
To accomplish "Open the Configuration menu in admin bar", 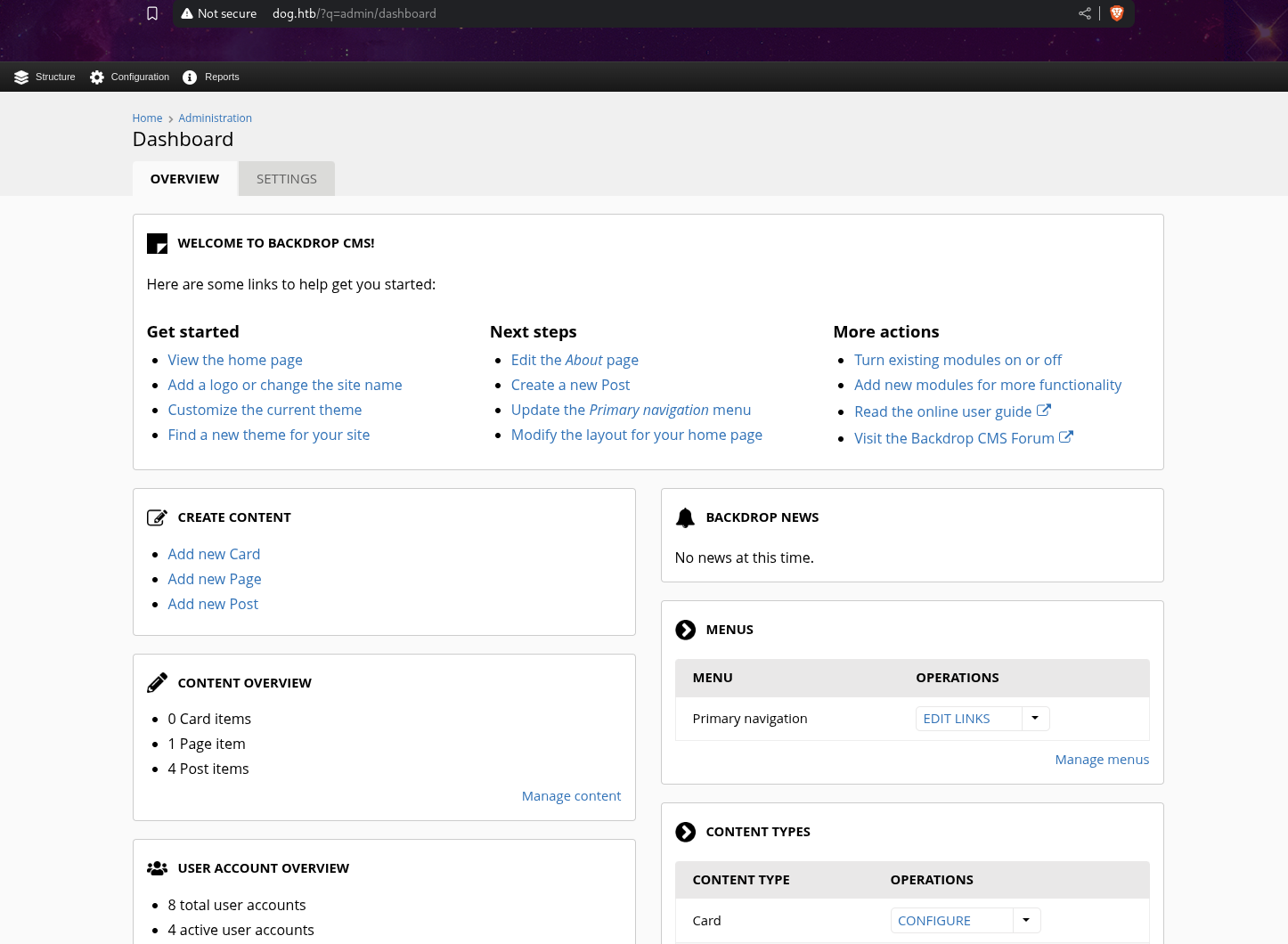I will click(130, 77).
